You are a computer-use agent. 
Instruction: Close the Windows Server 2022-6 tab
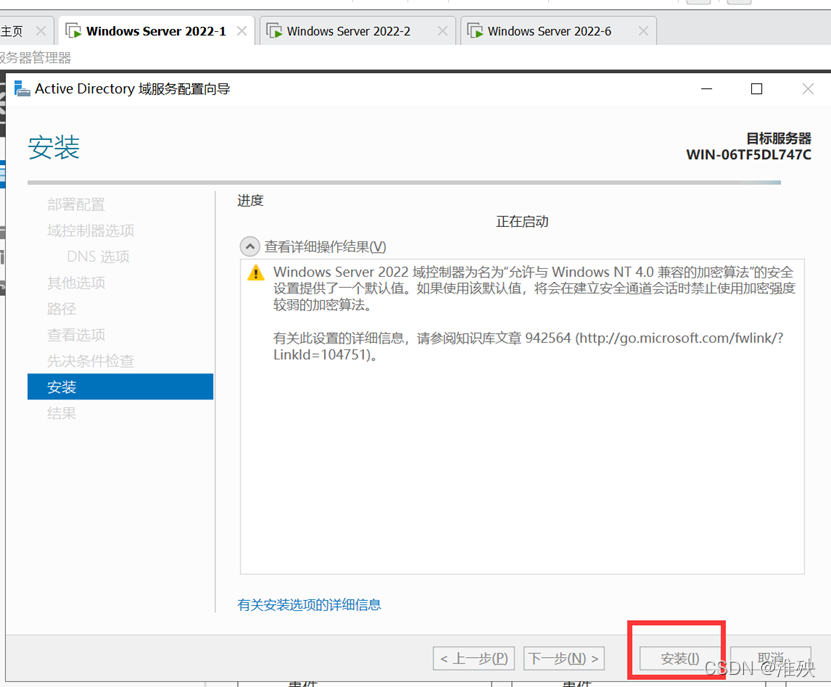[x=643, y=31]
